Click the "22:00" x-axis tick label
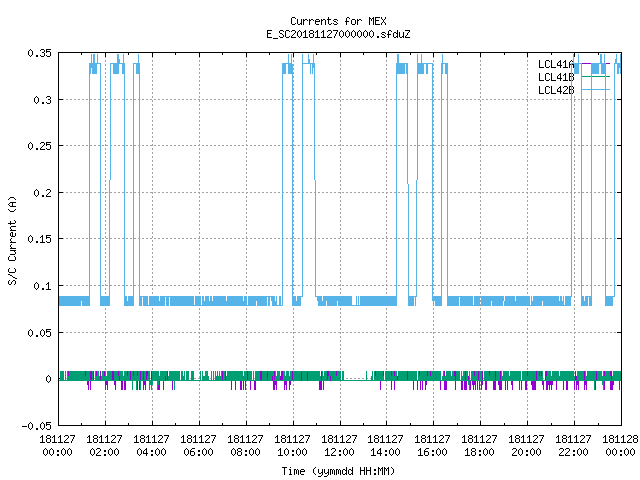Image resolution: width=640 pixels, height=480 pixels. coord(573,452)
